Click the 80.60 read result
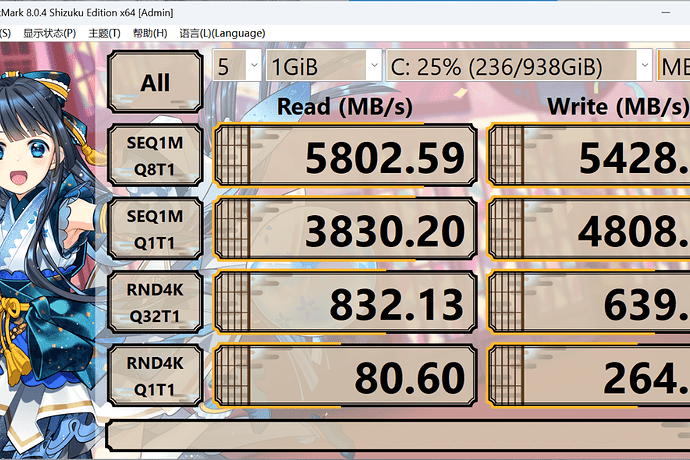 (345, 376)
